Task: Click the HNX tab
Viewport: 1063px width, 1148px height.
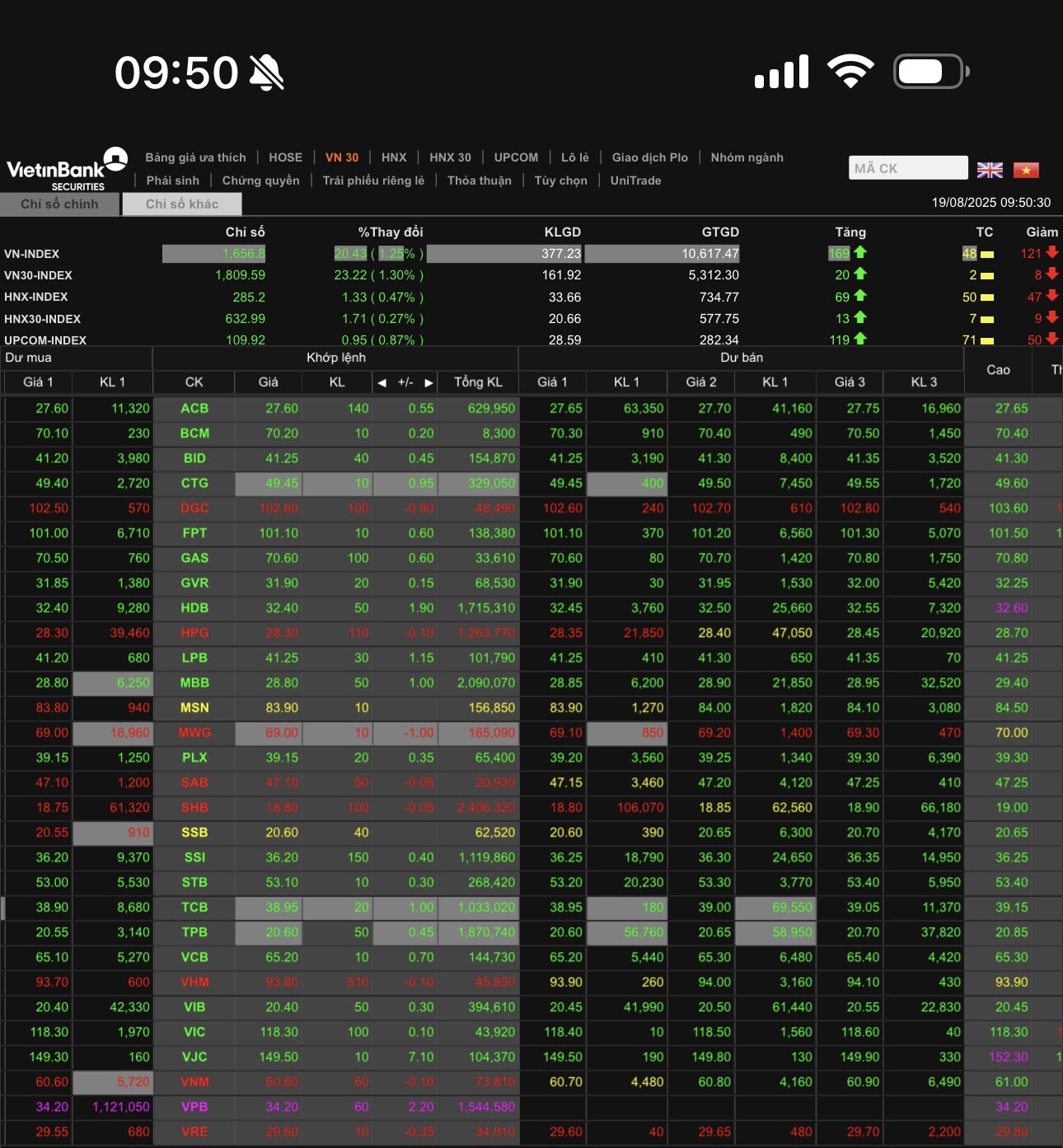Action: [394, 157]
